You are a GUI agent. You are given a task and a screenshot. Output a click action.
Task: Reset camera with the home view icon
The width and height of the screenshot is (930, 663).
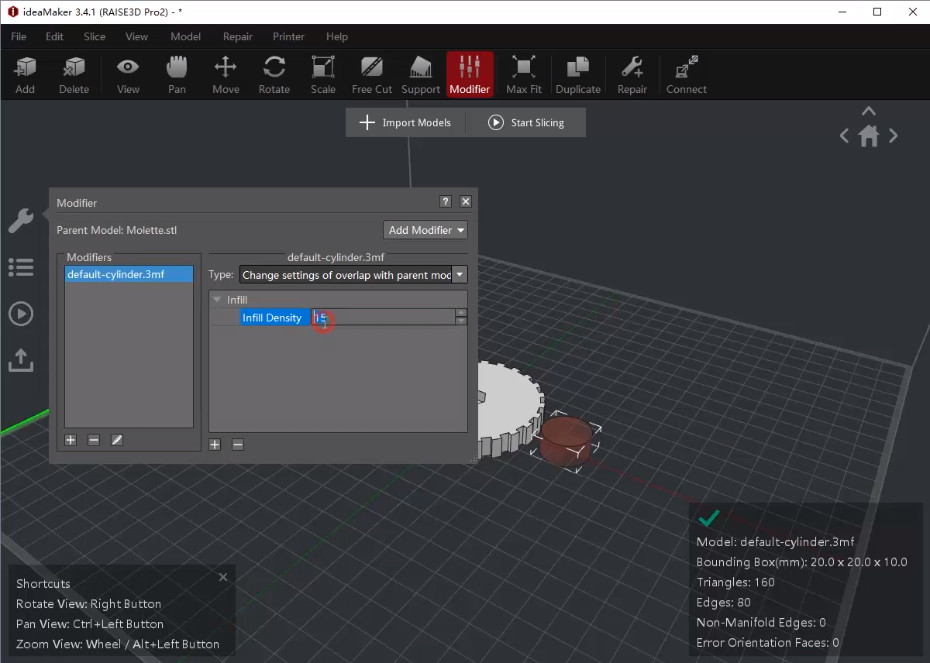869,136
